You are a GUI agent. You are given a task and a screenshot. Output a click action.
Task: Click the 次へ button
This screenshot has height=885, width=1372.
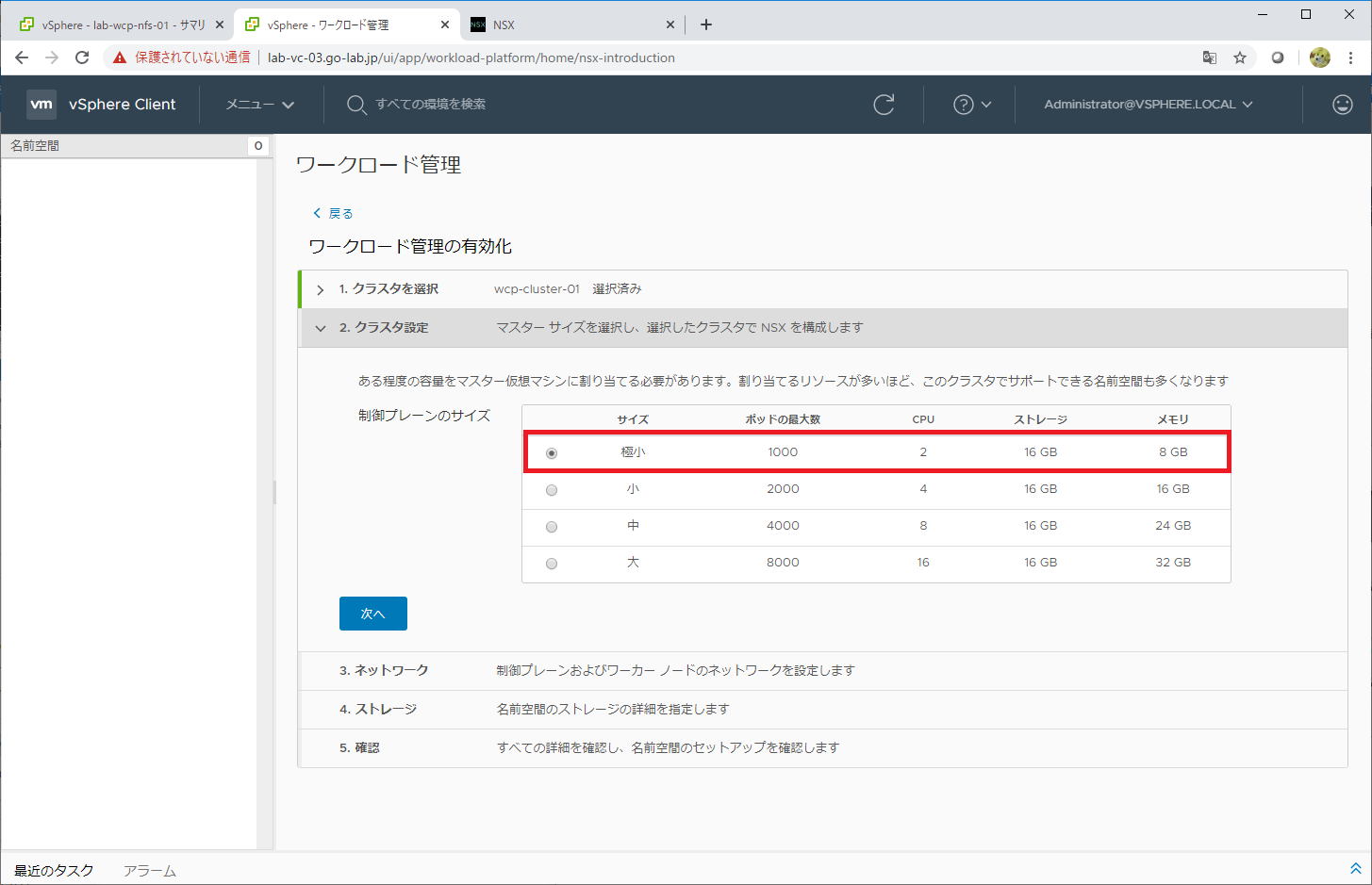pyautogui.click(x=373, y=614)
